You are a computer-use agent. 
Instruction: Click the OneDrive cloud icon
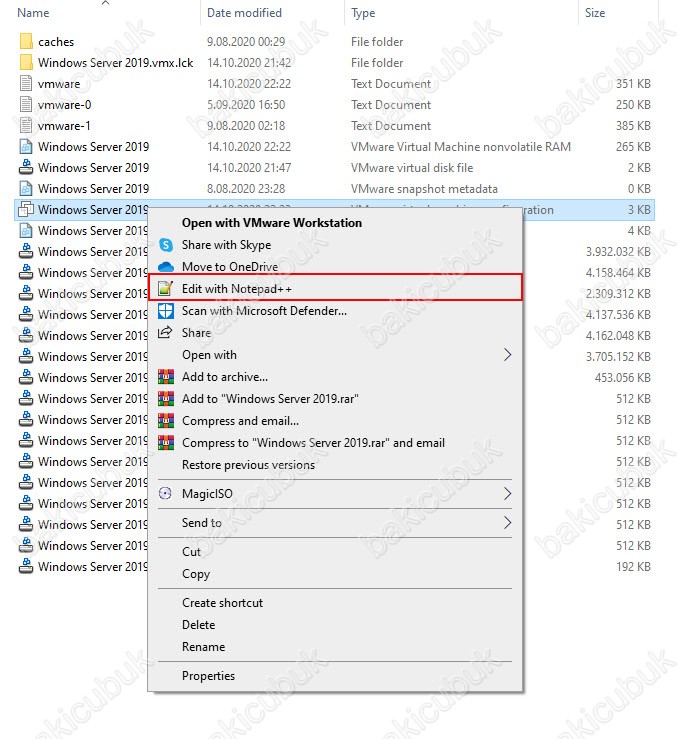click(166, 267)
